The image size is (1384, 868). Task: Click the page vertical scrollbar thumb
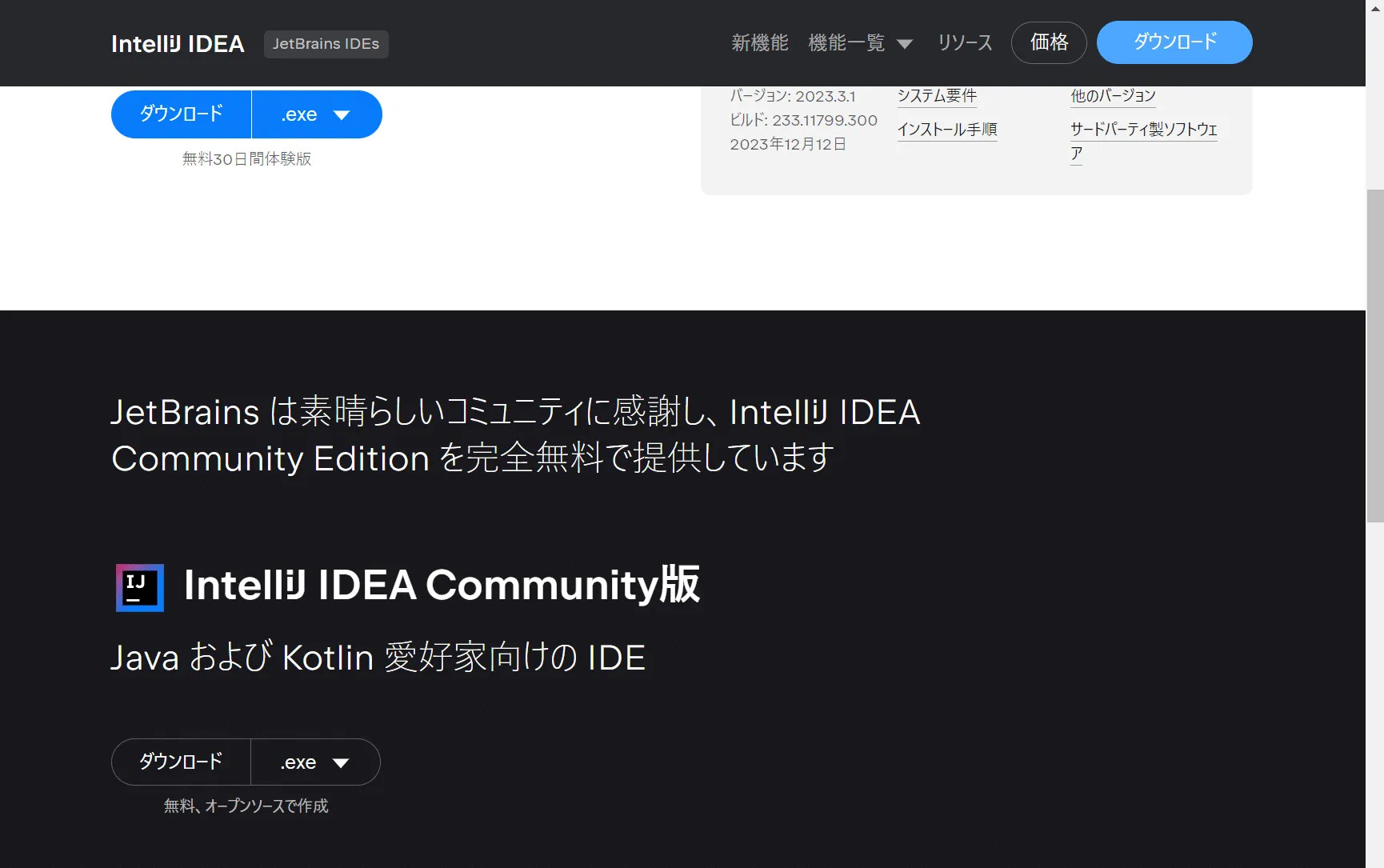point(1374,356)
